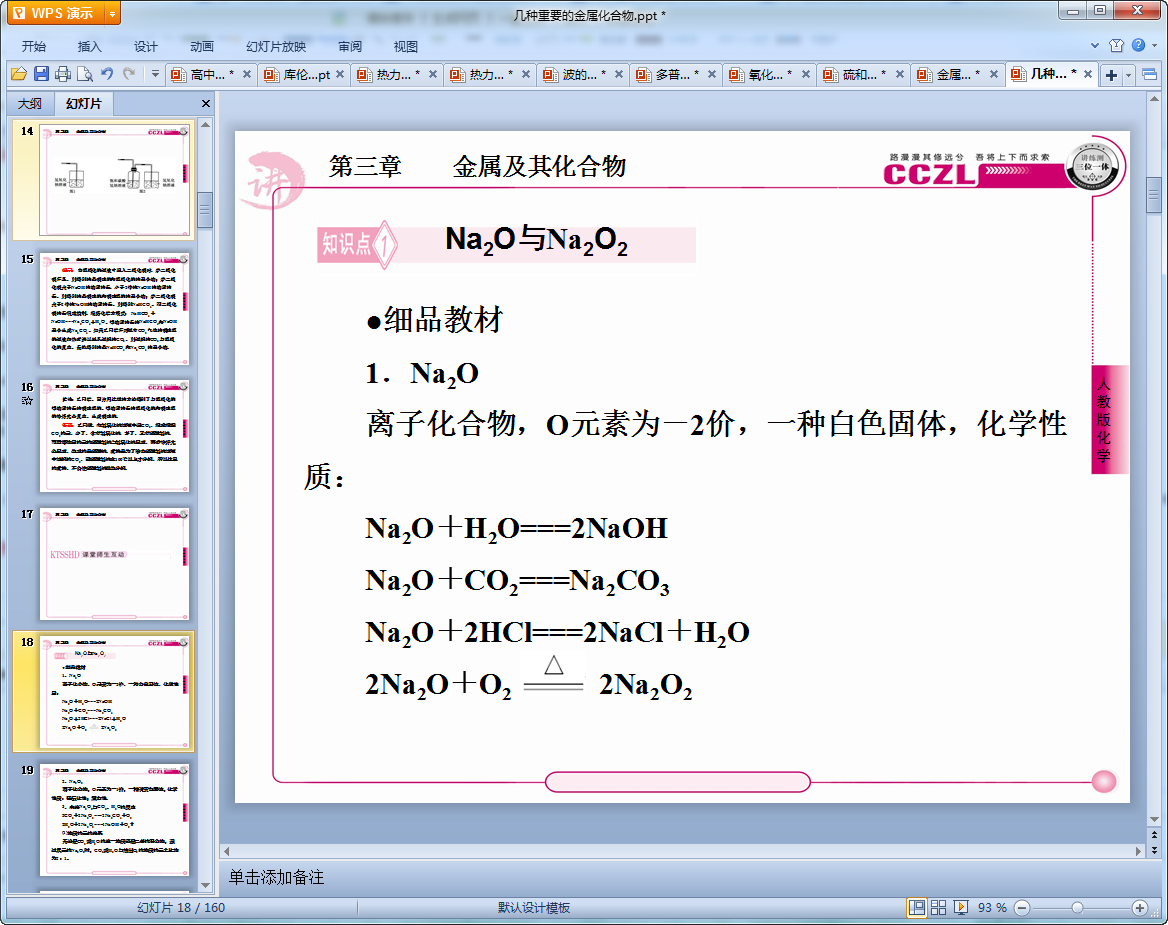Viewport: 1168px width, 925px height.
Task: Open the 动画 ribbon tab
Action: [x=201, y=46]
